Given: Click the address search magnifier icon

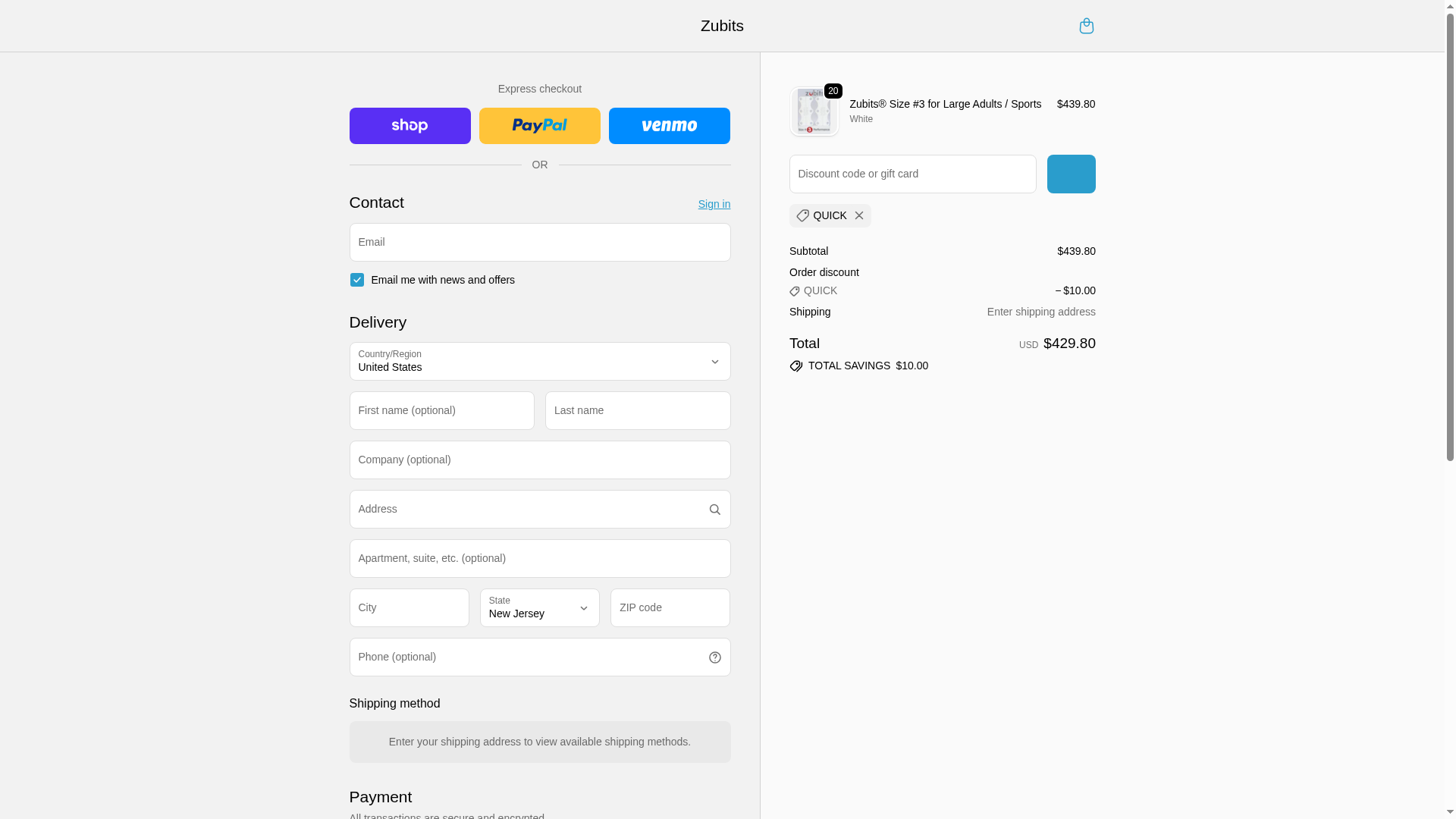Looking at the screenshot, I should click(714, 510).
